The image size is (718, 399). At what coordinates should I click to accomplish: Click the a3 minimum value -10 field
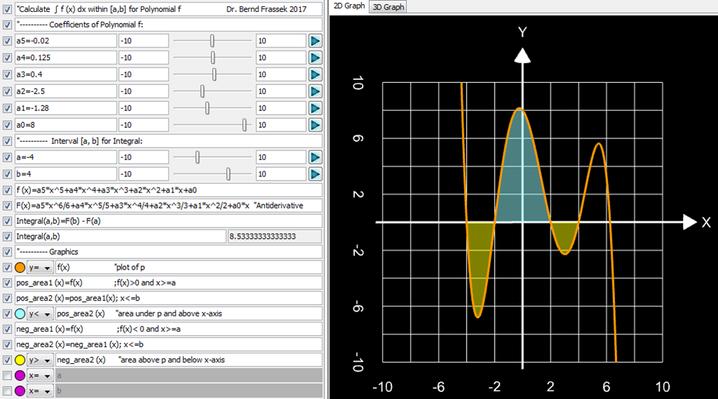coord(143,74)
